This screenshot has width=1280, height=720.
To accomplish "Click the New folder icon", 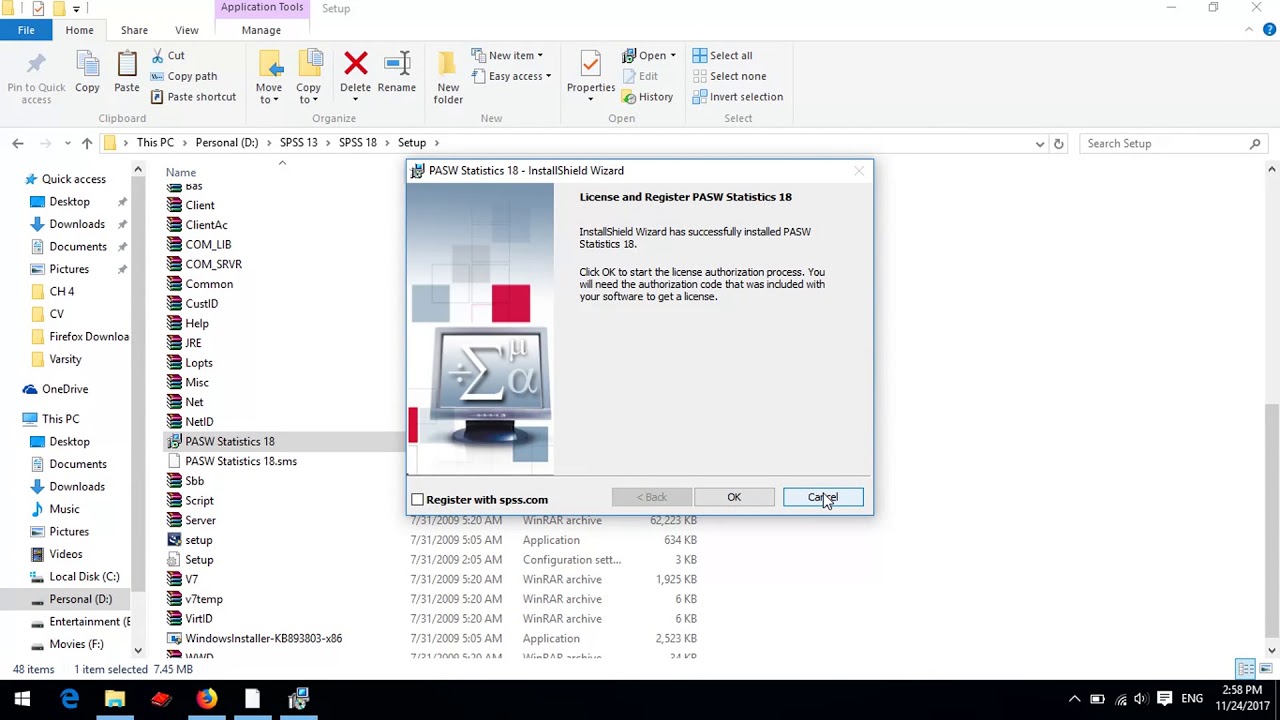I will coord(448,64).
